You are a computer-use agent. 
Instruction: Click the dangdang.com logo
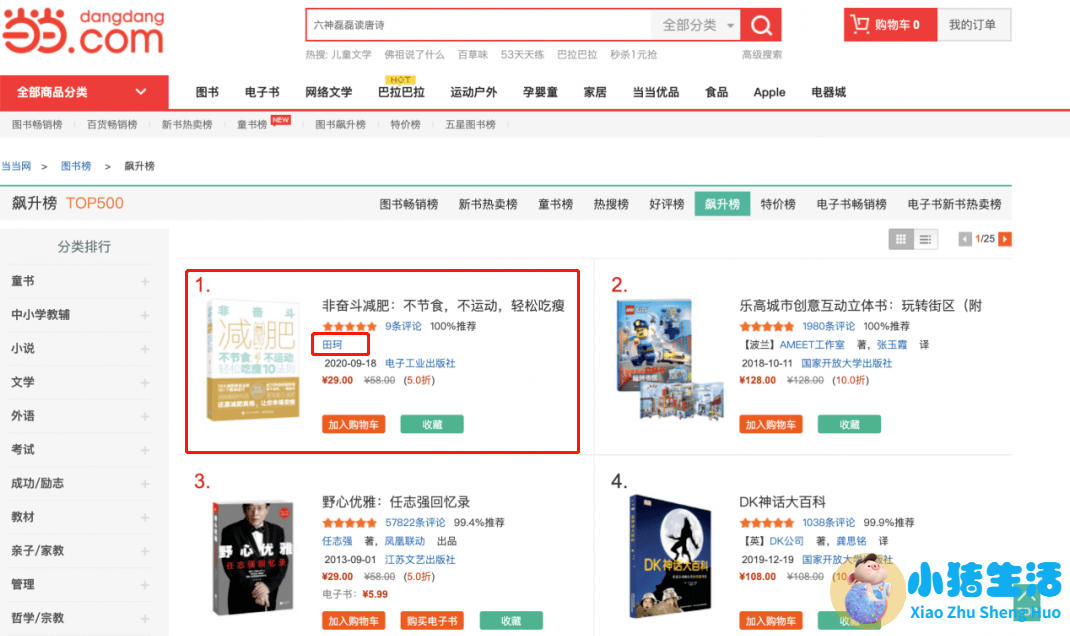click(83, 31)
